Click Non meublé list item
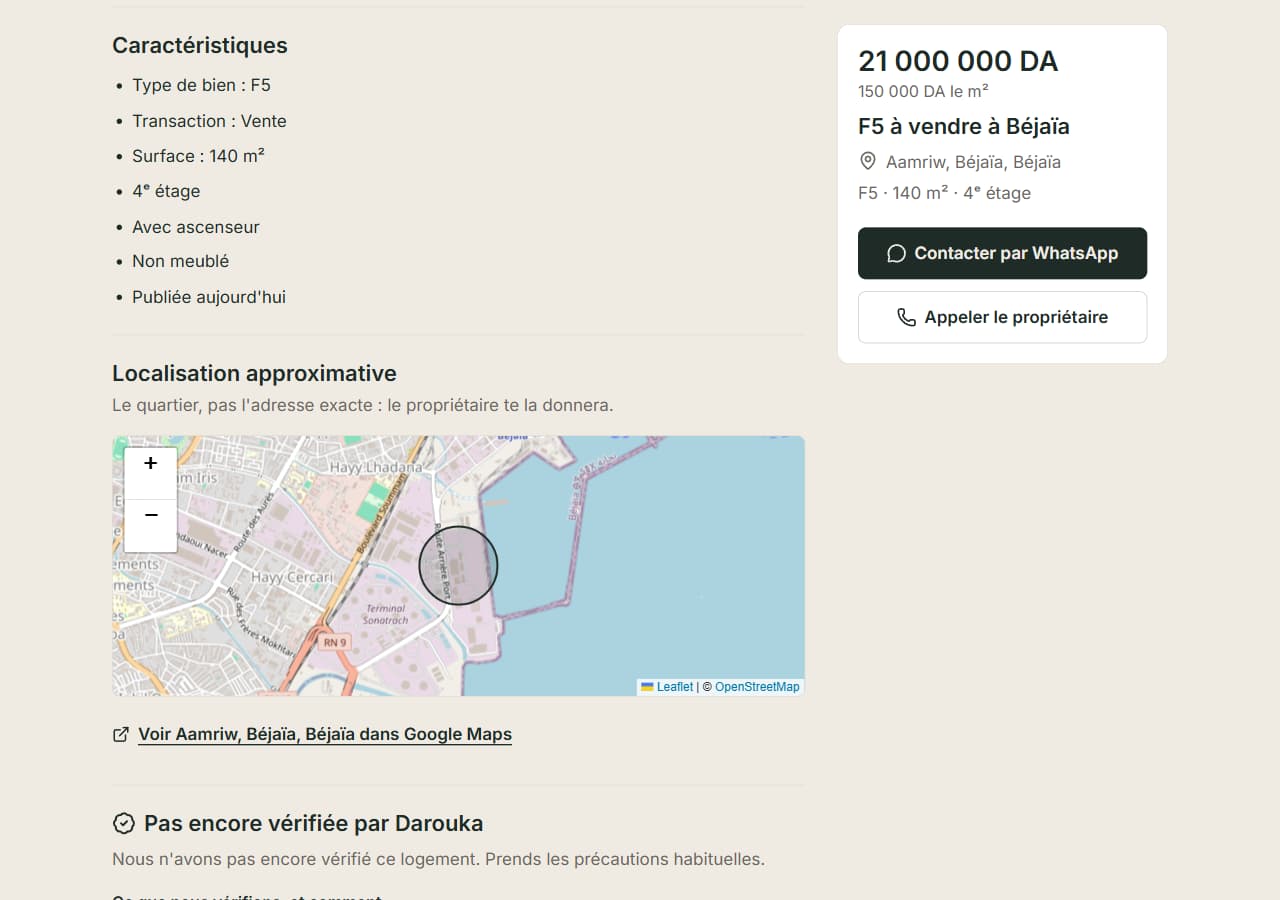The height and width of the screenshot is (900, 1280). 180,261
